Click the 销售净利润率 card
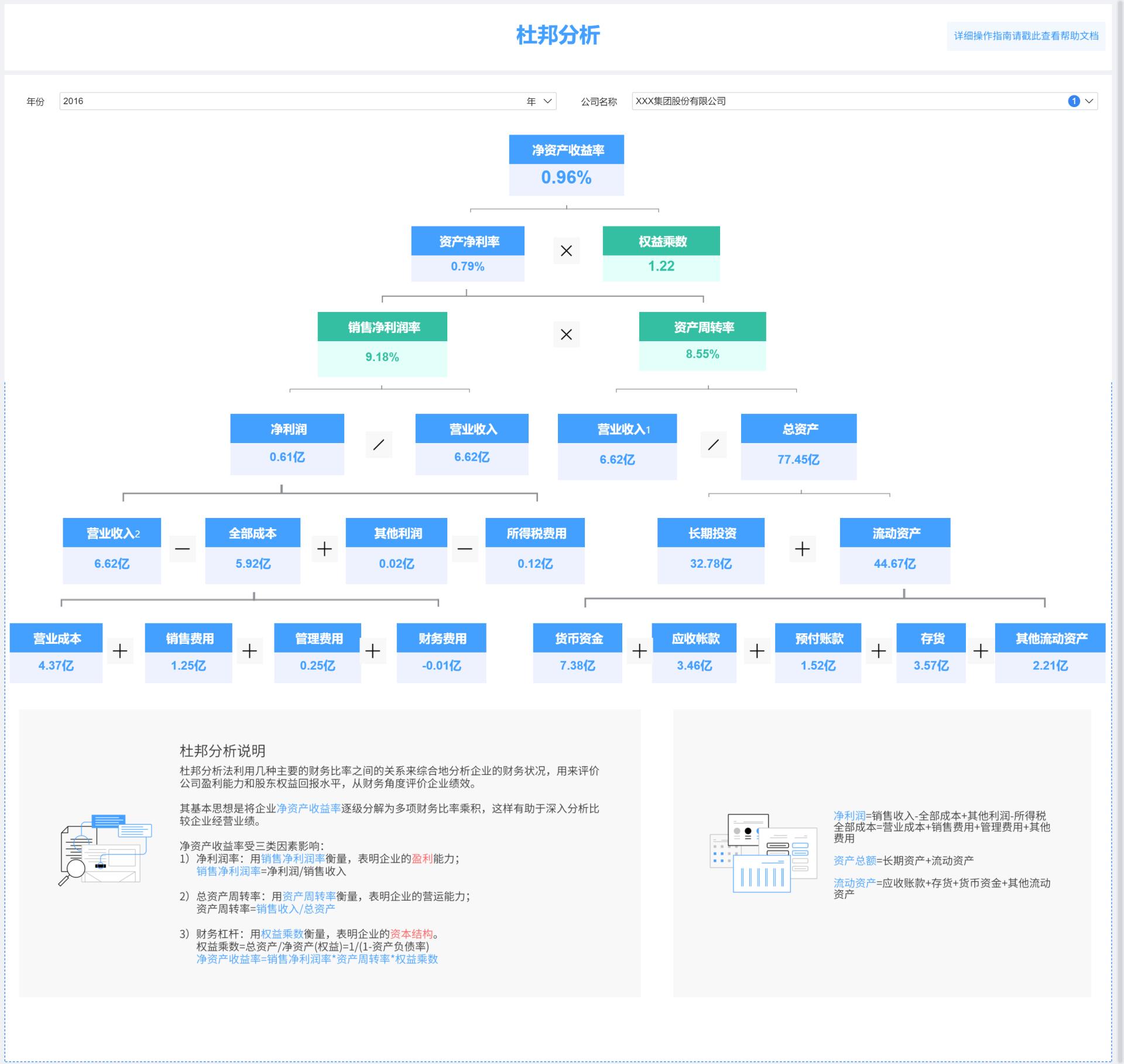 click(x=382, y=344)
